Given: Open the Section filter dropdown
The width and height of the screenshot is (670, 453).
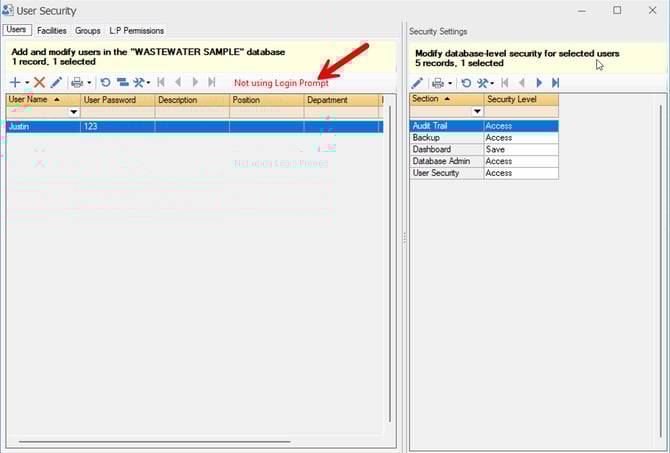Looking at the screenshot, I should tap(477, 112).
